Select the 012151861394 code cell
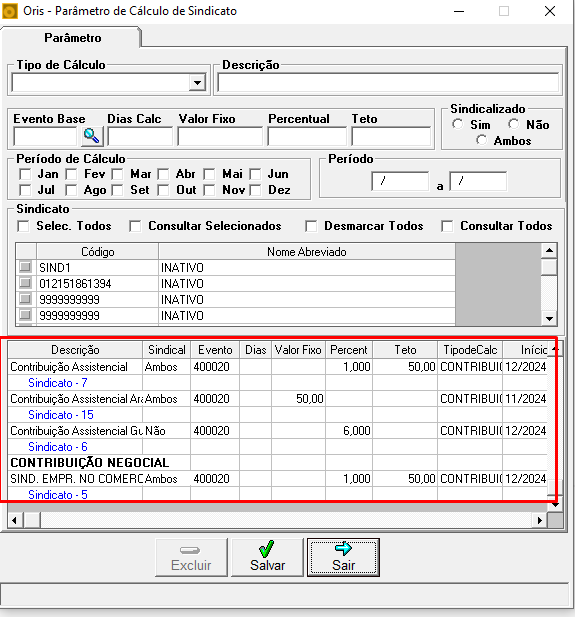 pyautogui.click(x=97, y=284)
